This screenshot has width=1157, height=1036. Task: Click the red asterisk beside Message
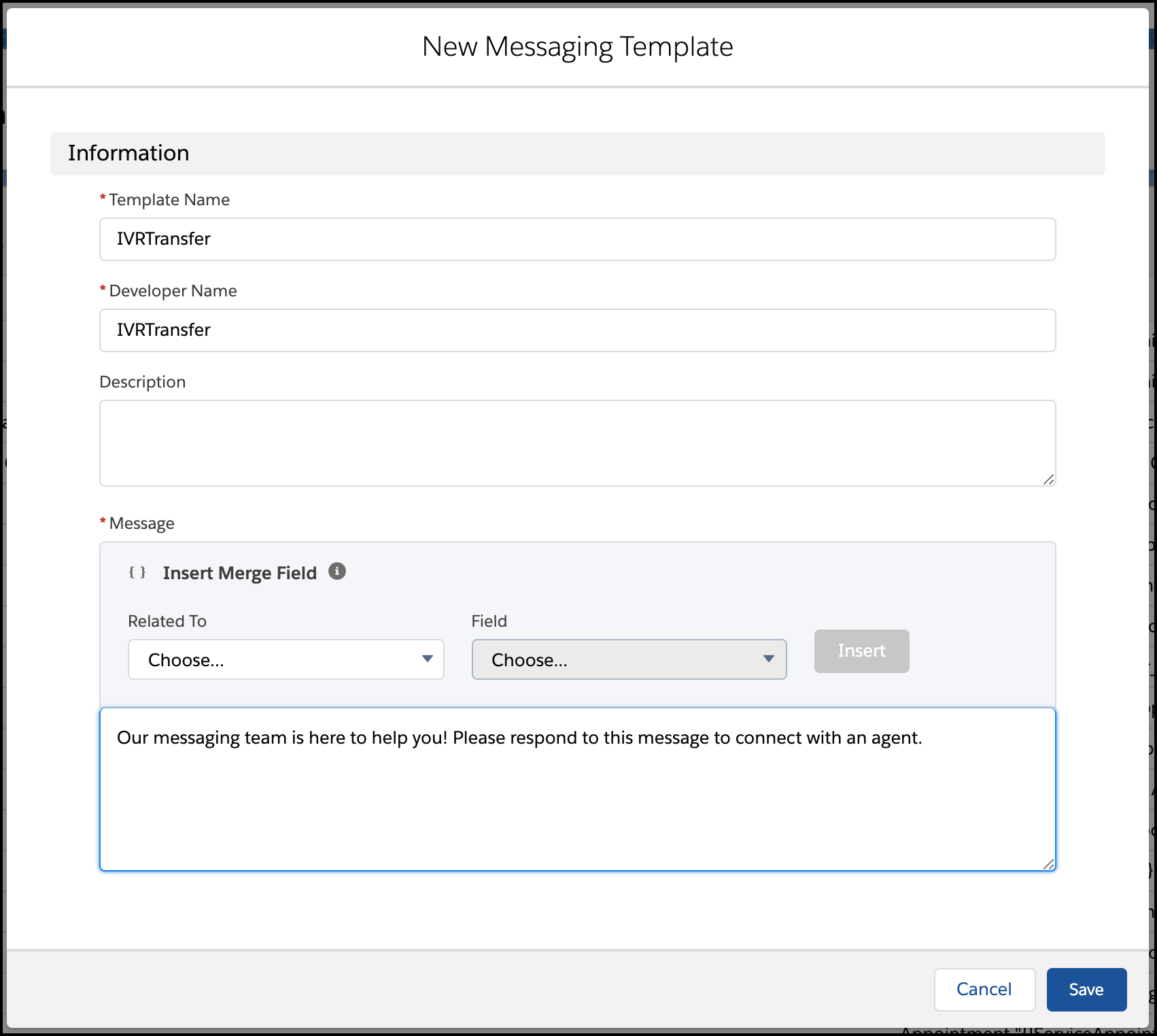tap(101, 521)
